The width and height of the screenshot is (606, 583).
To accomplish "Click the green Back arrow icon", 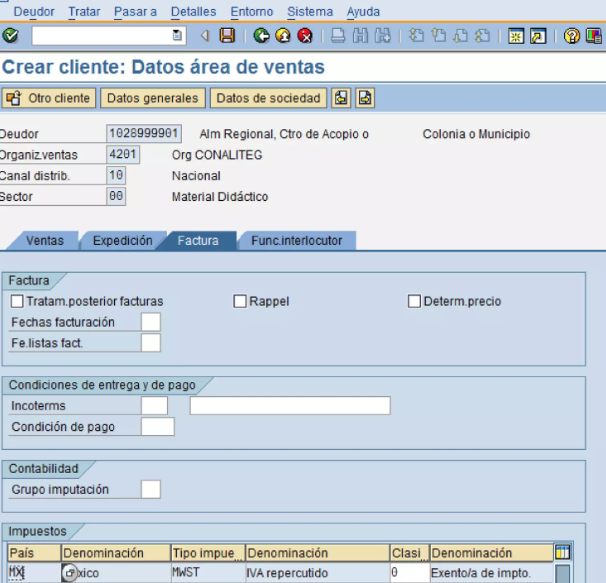I will click(x=261, y=36).
